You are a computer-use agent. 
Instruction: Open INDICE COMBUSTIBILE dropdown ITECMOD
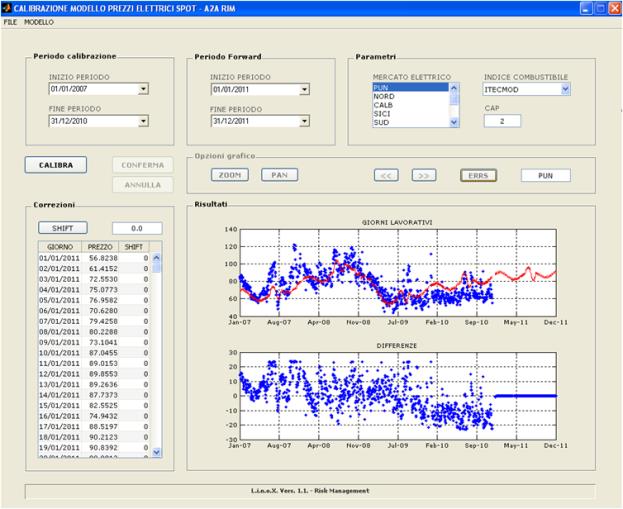(x=565, y=89)
